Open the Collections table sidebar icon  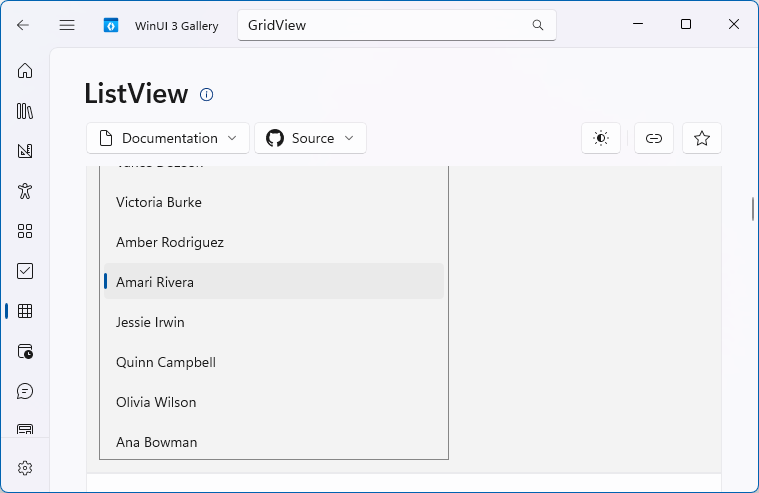click(25, 311)
